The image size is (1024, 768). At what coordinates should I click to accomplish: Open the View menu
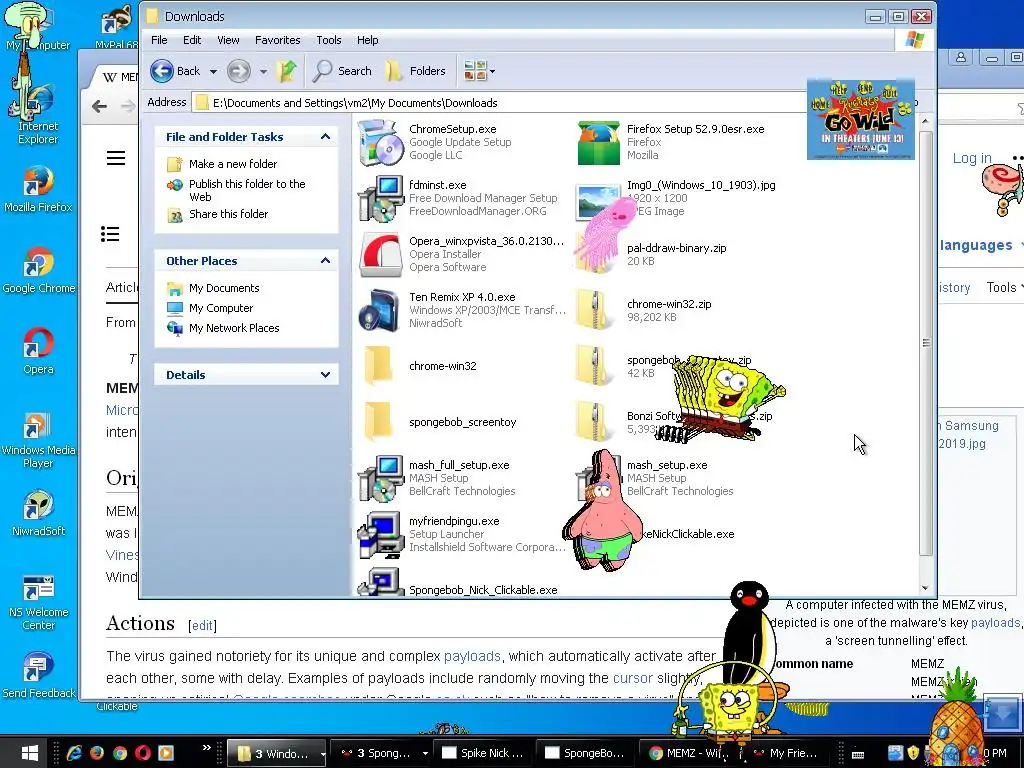(228, 40)
